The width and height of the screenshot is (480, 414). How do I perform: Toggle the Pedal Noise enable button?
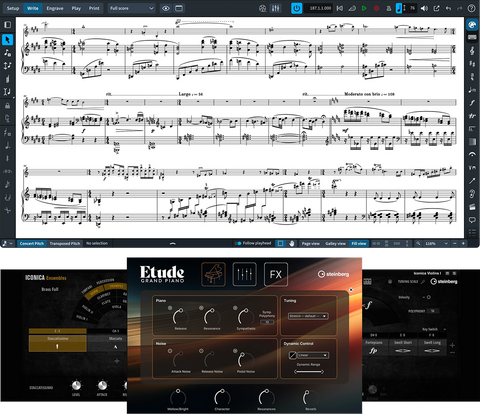235,351
